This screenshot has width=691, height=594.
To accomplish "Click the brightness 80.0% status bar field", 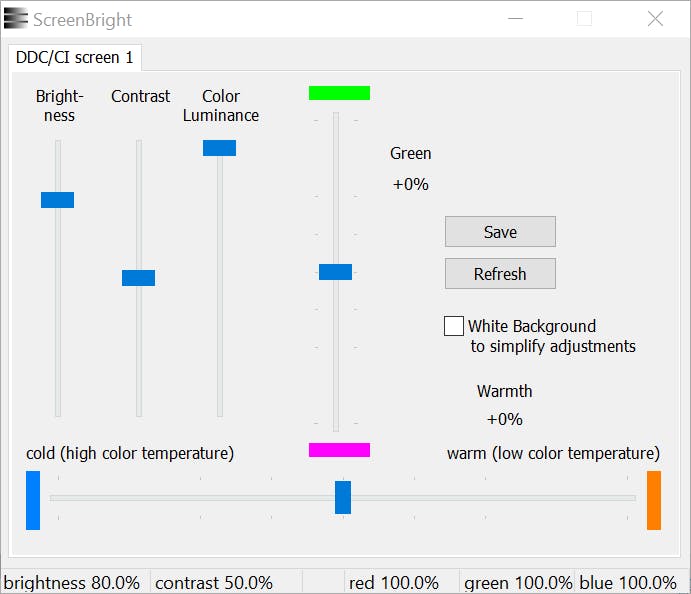I will [x=72, y=583].
